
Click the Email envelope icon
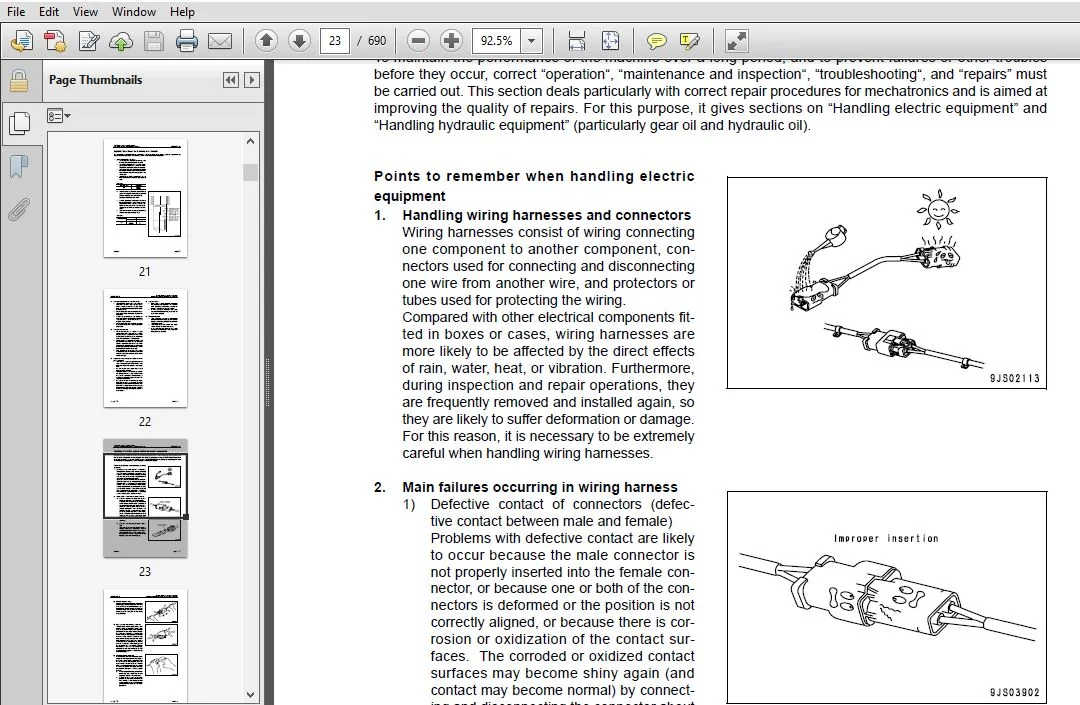click(220, 41)
